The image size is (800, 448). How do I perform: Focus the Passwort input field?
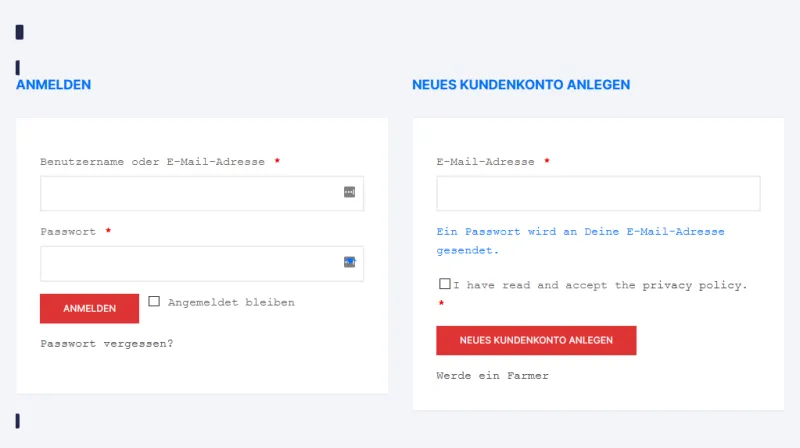[x=202, y=264]
